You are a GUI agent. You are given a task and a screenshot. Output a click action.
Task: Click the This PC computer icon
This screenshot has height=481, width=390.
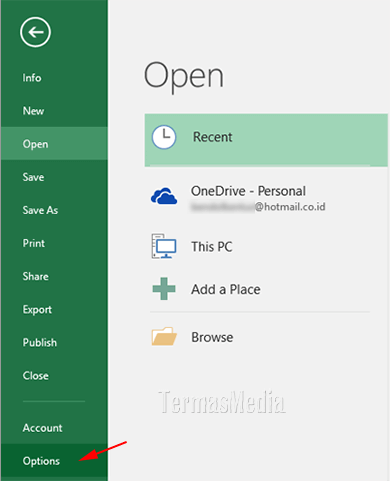click(x=164, y=246)
